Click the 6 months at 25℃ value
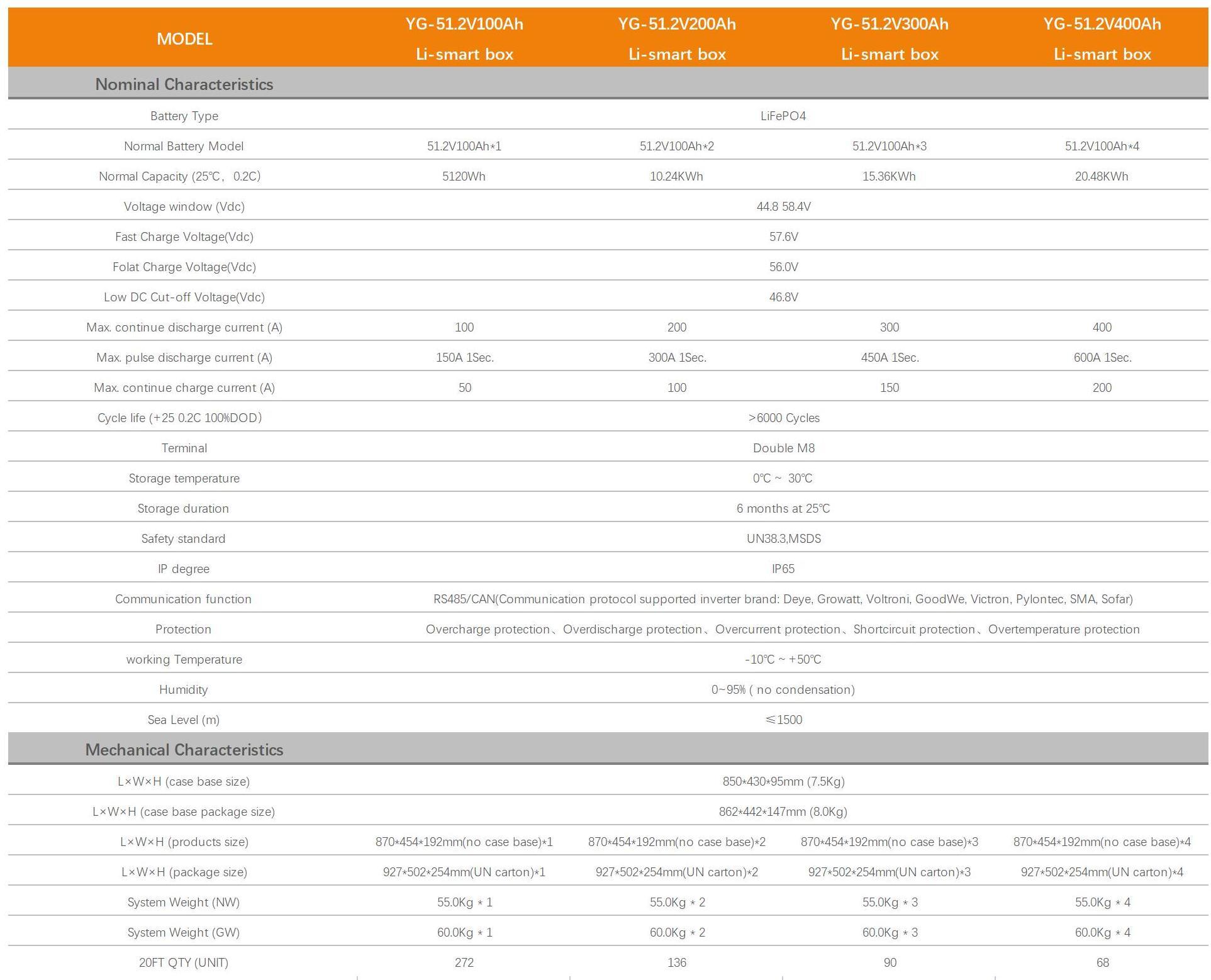The image size is (1211, 980). 783,508
